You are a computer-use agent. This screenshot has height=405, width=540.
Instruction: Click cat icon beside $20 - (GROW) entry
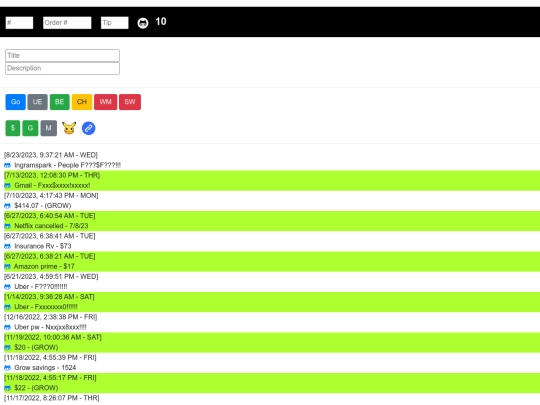[7, 347]
